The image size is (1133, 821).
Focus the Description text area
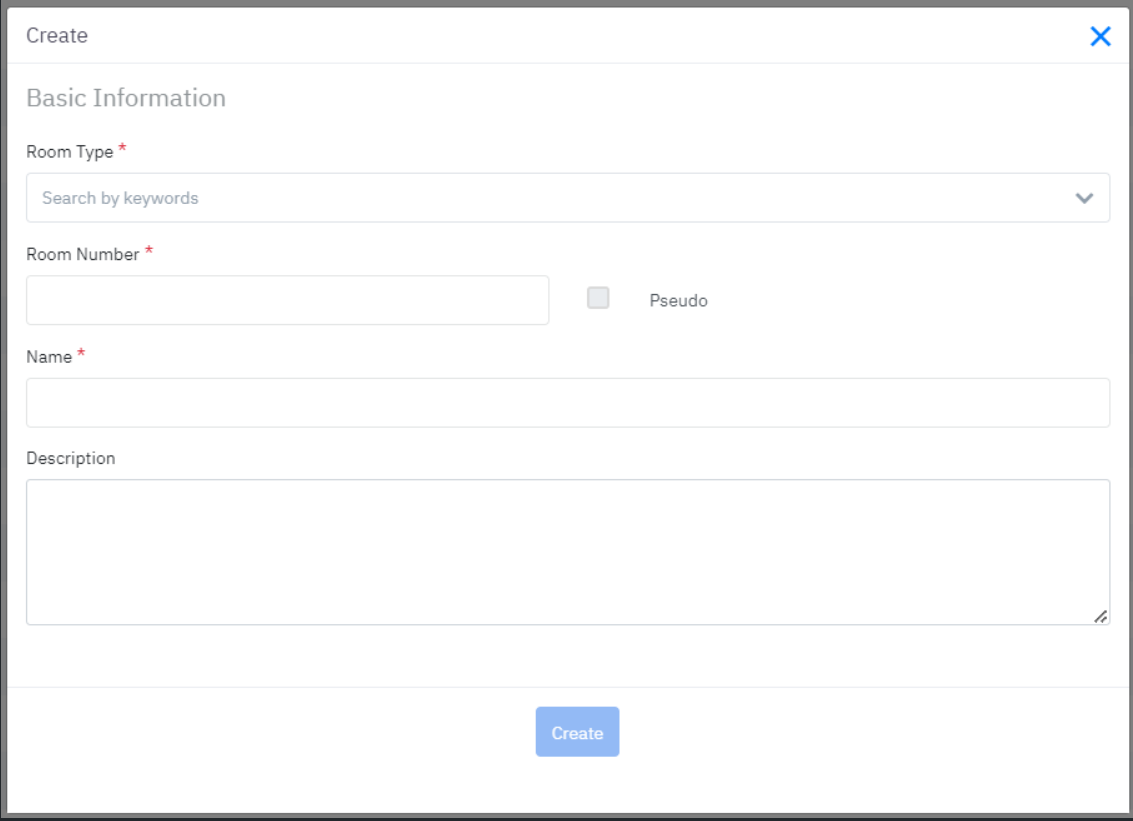point(567,552)
